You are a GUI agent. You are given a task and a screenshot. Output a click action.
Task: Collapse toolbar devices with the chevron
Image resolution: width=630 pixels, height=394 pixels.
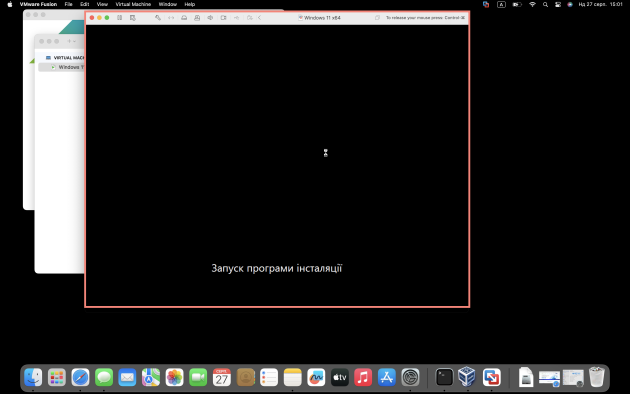pos(260,18)
